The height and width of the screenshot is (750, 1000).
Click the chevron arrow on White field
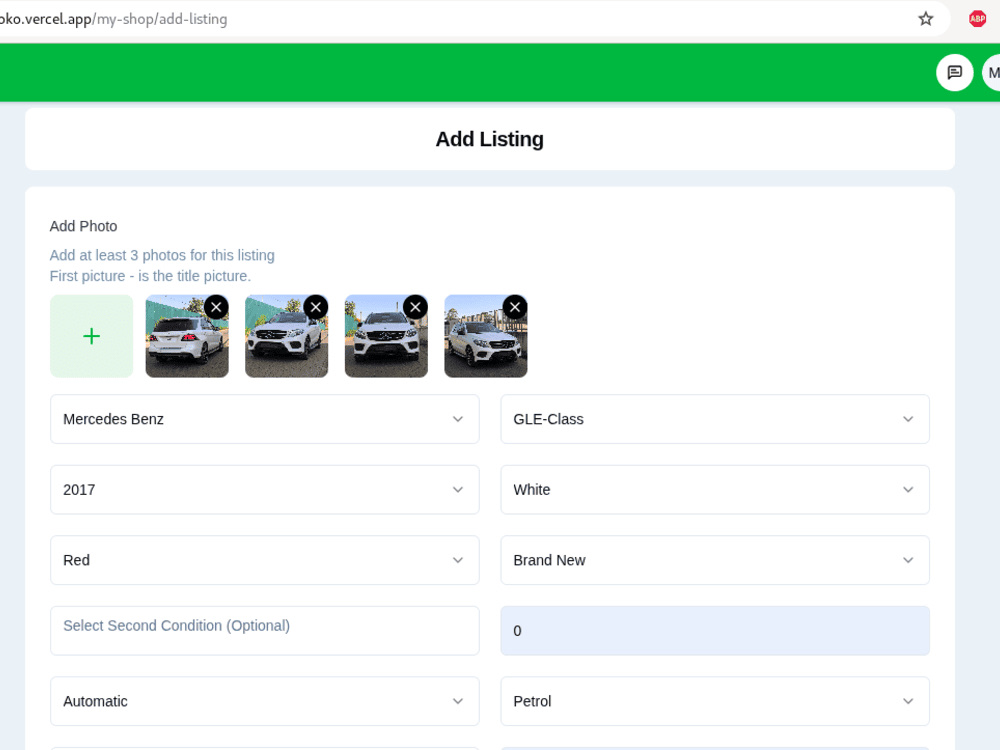908,490
